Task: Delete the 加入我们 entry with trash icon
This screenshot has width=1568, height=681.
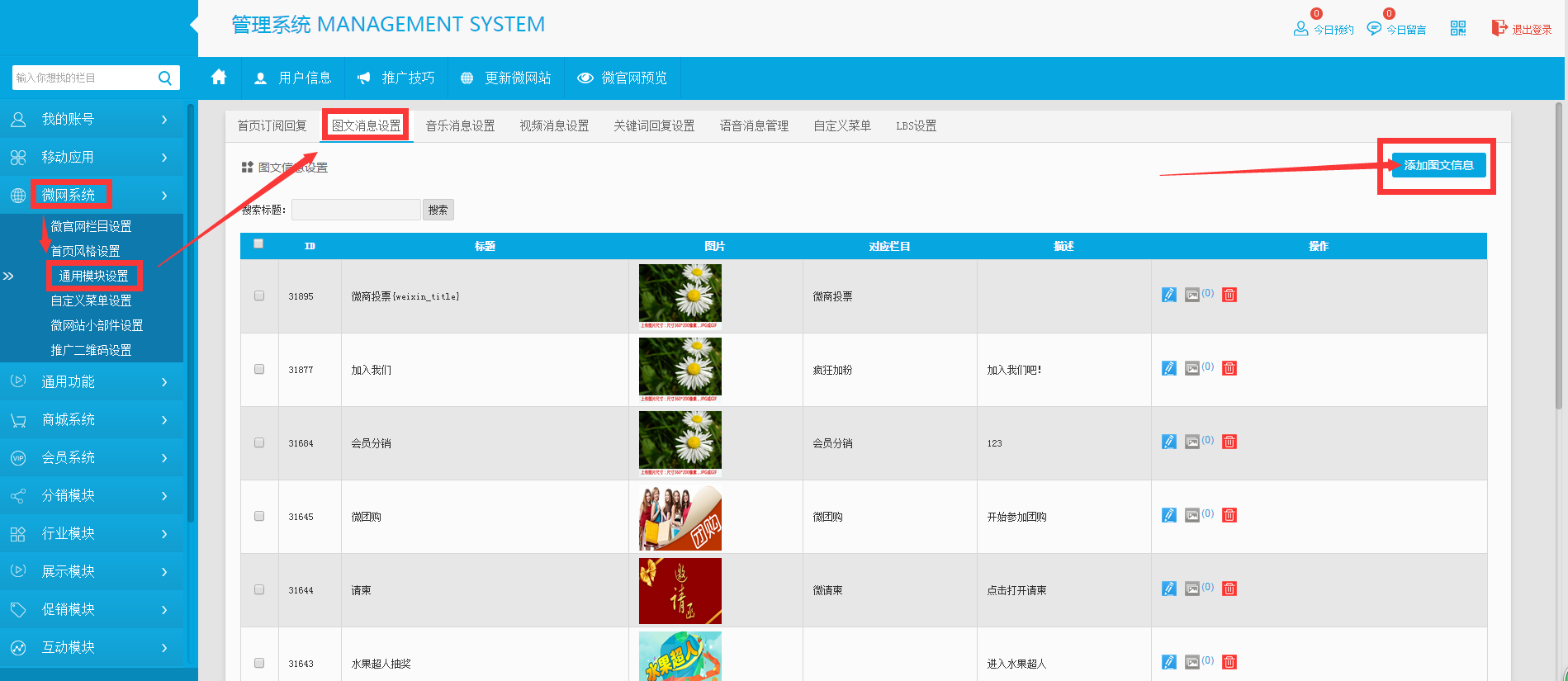Action: 1229,368
